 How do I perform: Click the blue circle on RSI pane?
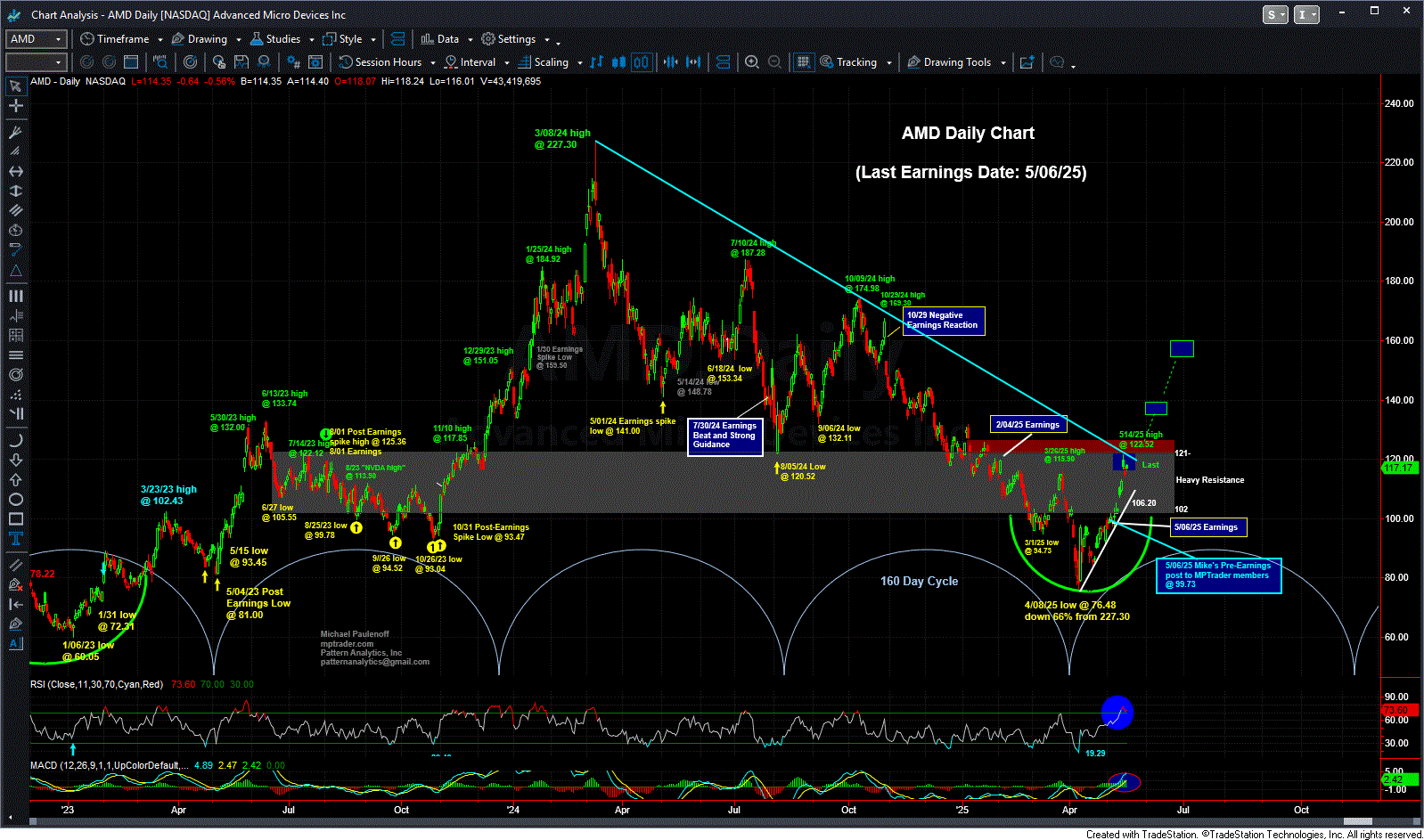coord(1117,712)
